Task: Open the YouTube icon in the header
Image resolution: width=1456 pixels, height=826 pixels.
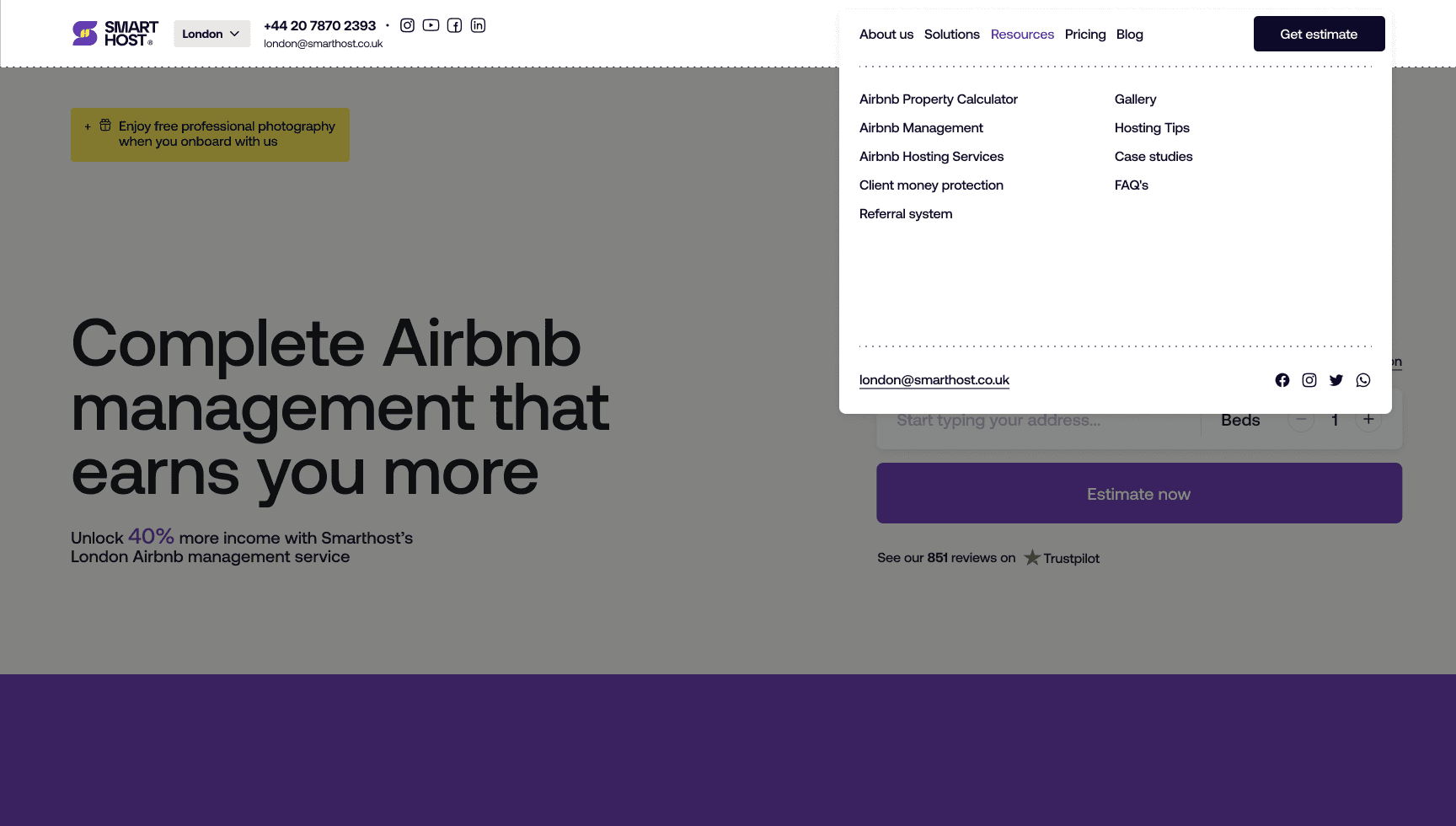Action: (x=431, y=25)
